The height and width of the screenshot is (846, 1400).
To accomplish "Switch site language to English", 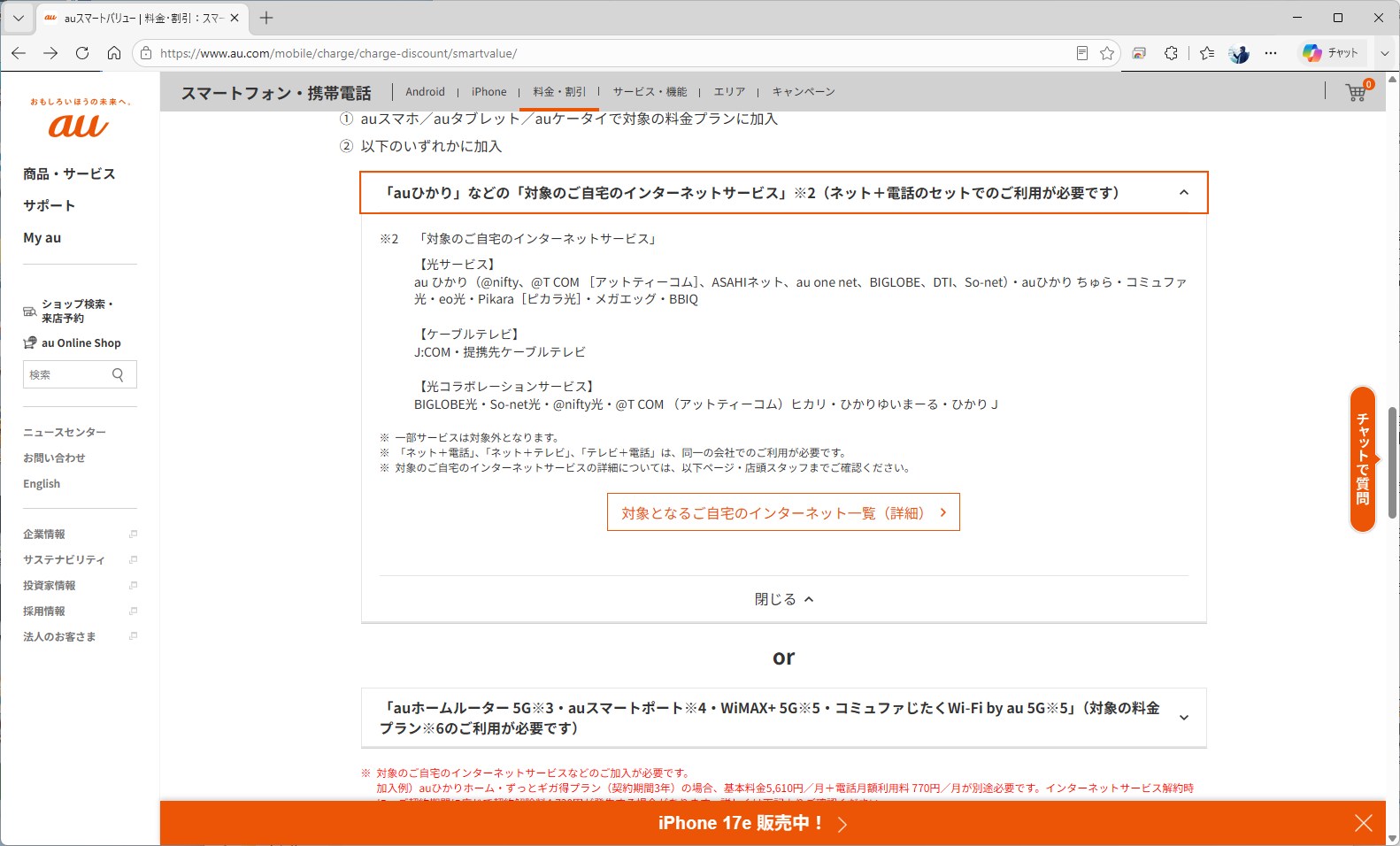I will point(42,483).
